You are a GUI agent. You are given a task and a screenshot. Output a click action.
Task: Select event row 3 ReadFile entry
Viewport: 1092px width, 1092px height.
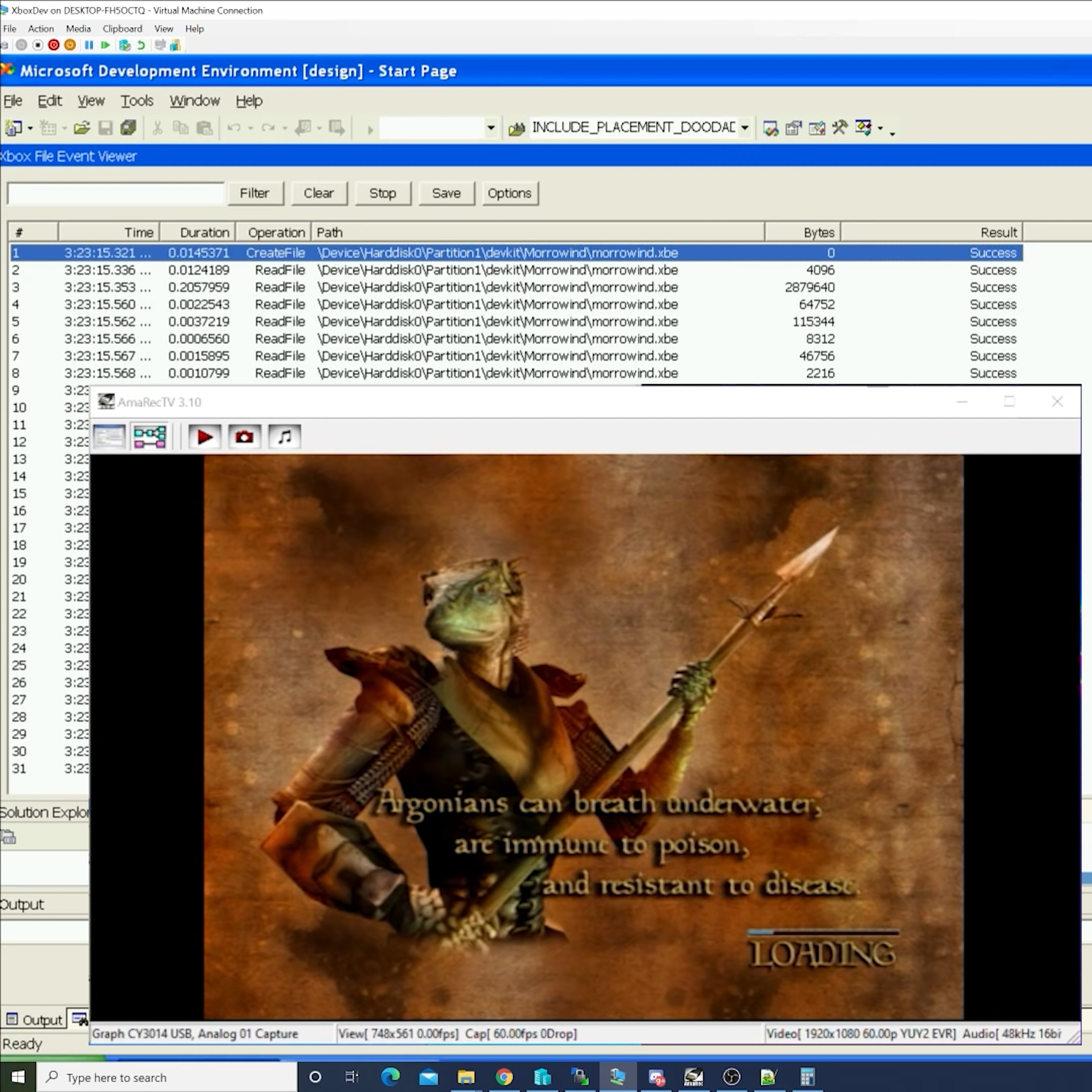pyautogui.click(x=279, y=287)
